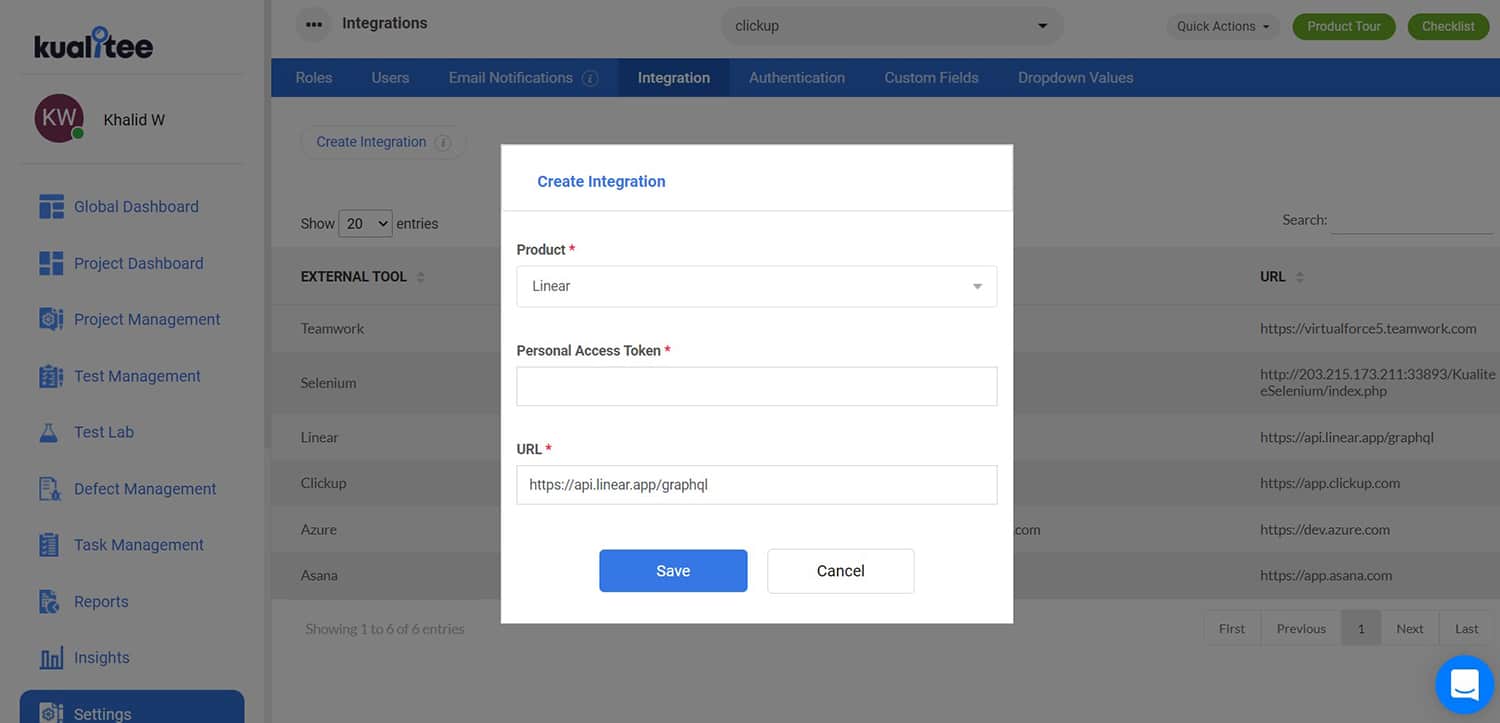This screenshot has width=1500, height=723.
Task: Open the Authentication tab
Action: (x=797, y=78)
